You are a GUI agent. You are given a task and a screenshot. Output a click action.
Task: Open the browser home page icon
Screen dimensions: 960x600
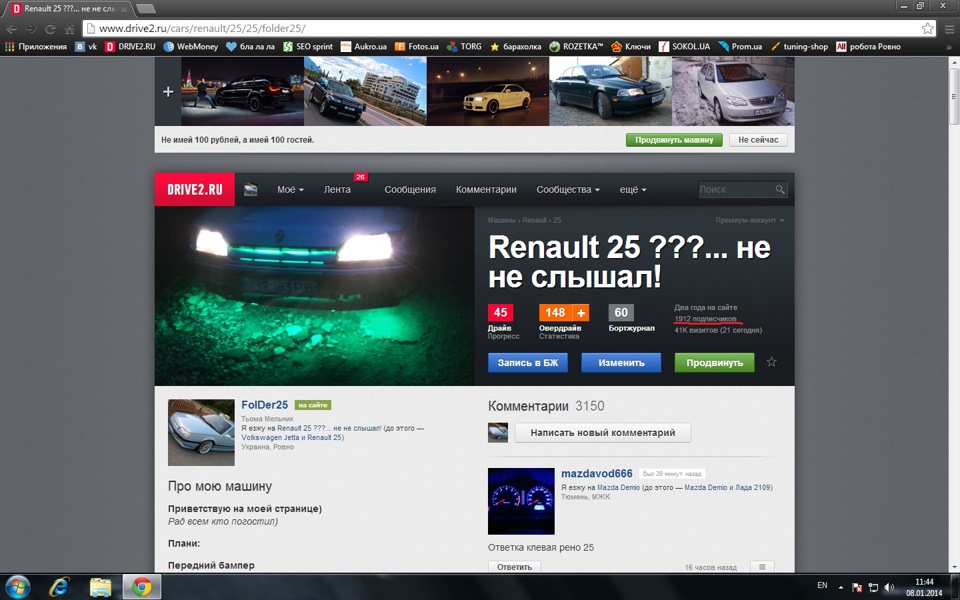point(70,29)
